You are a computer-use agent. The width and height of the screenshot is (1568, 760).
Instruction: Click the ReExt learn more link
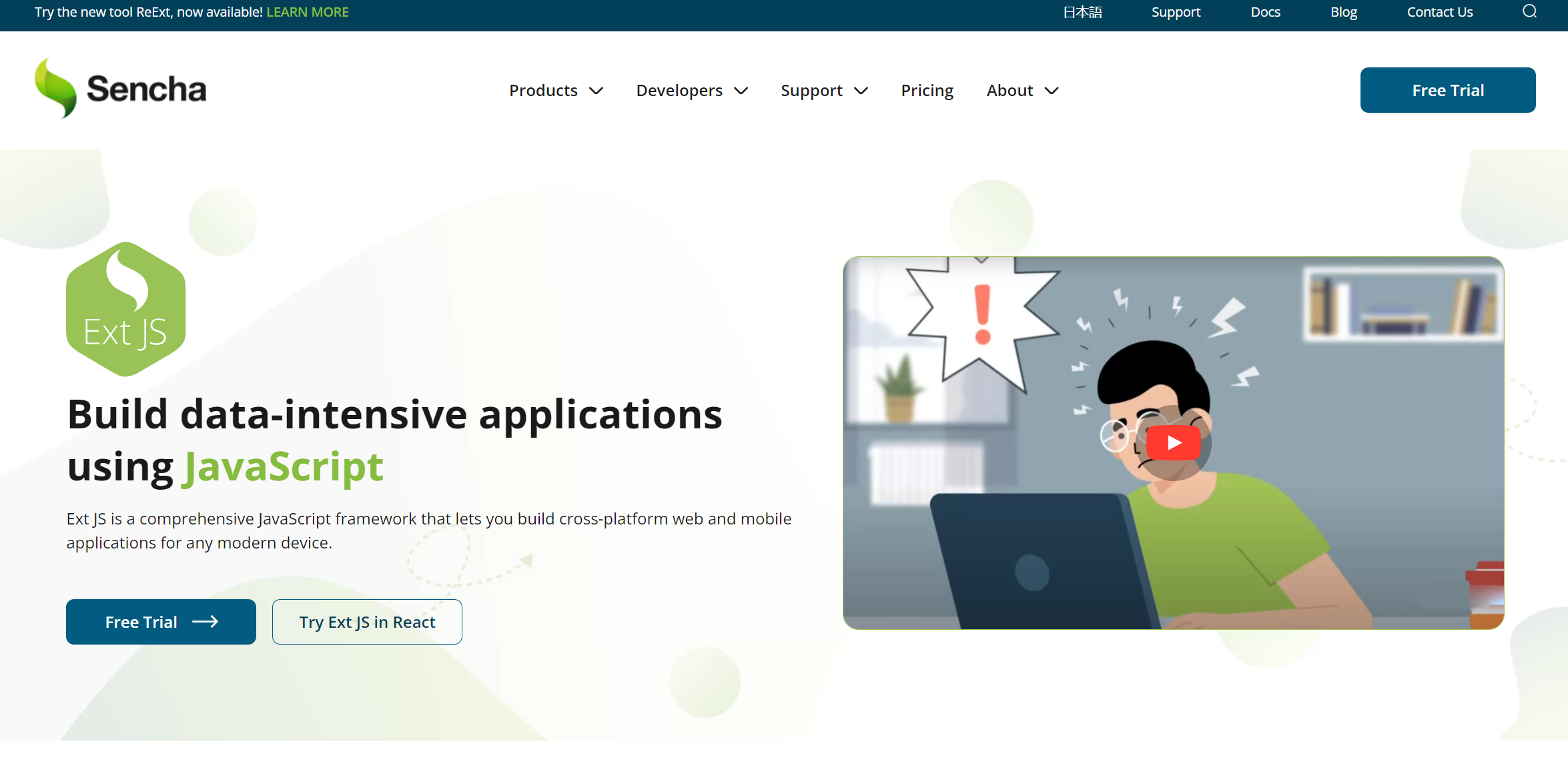[x=309, y=12]
